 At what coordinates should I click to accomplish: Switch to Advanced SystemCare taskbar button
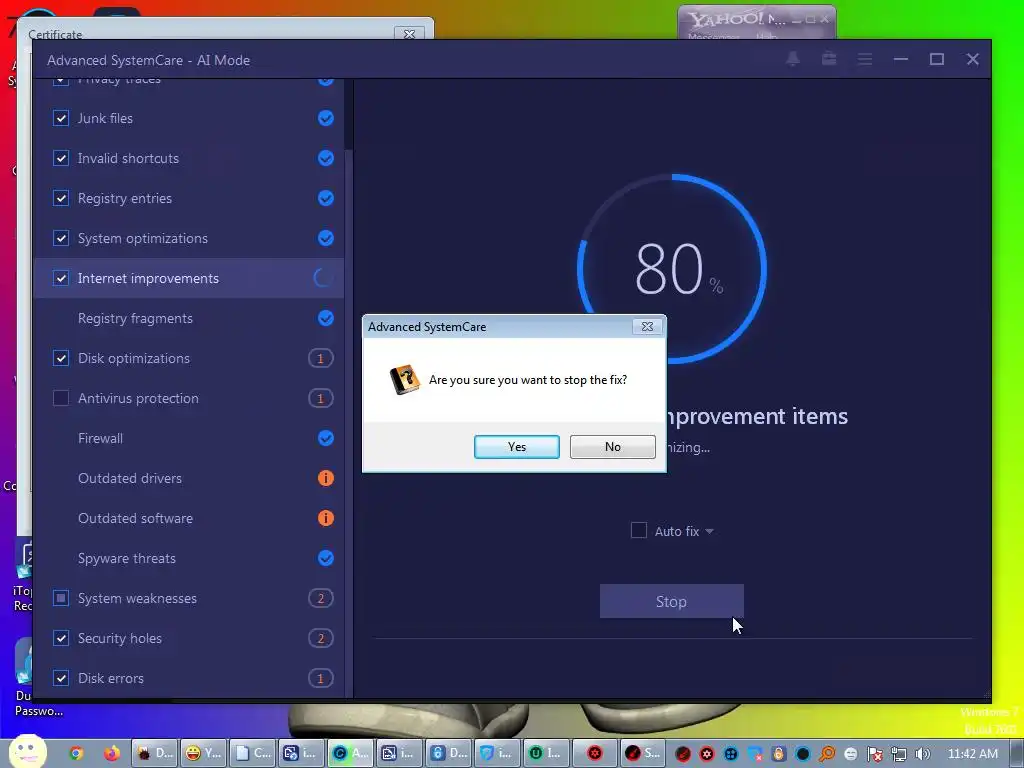pyautogui.click(x=349, y=753)
